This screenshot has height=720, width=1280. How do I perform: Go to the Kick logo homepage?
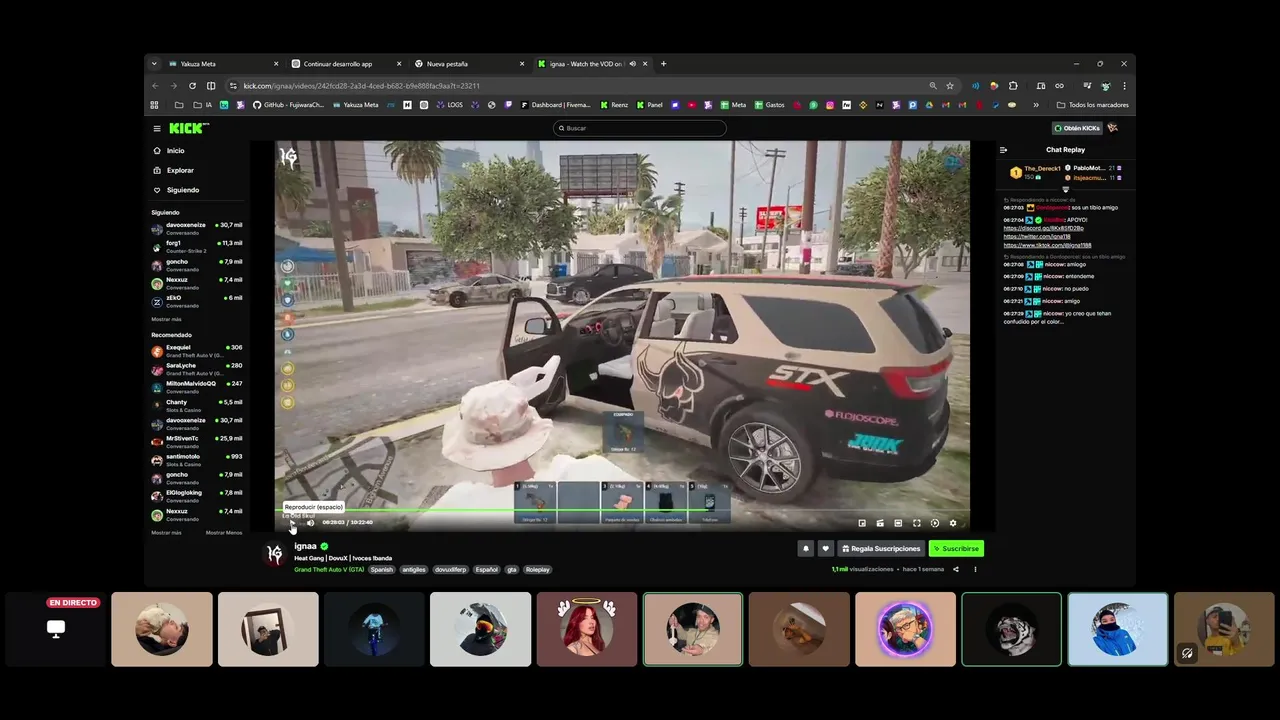(189, 128)
